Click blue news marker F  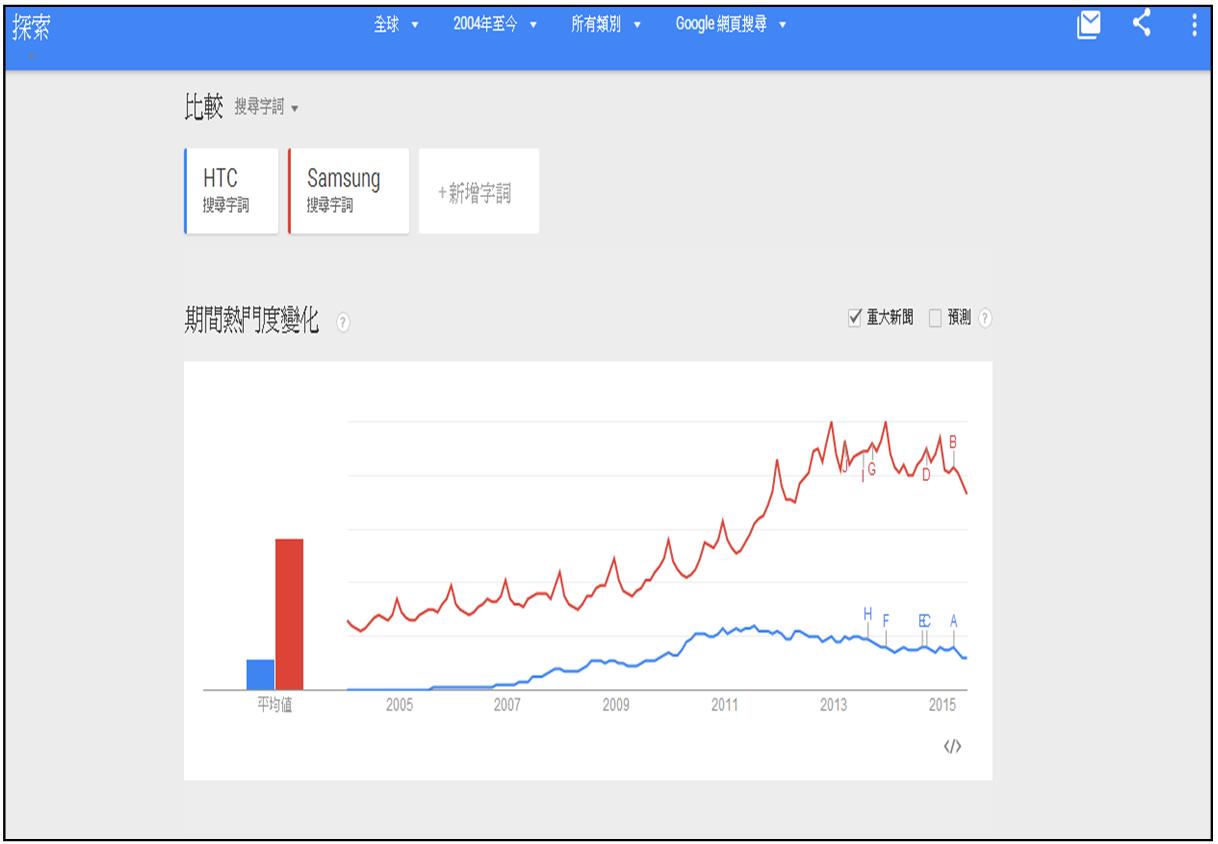[886, 621]
